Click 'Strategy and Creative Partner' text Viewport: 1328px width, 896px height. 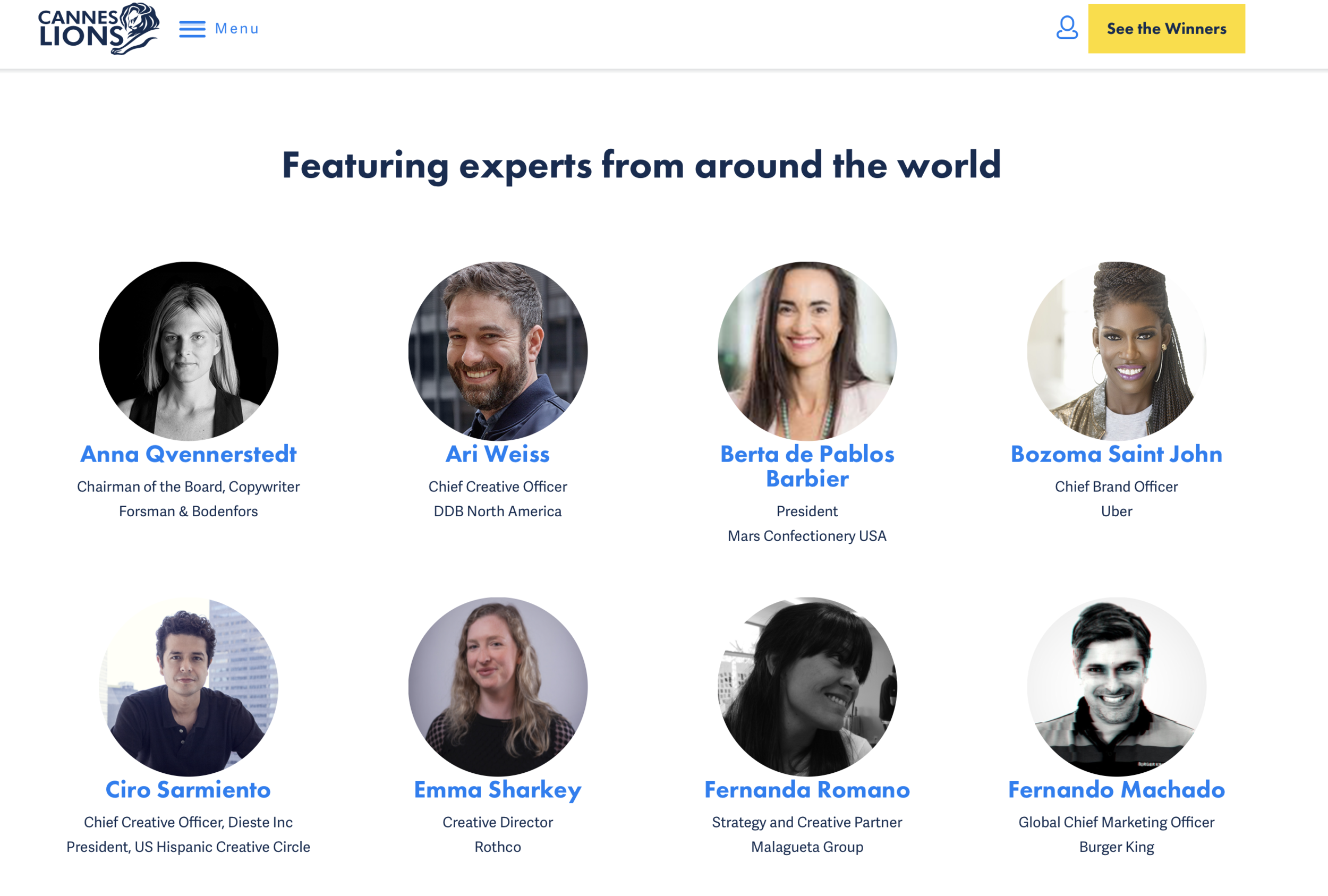pyautogui.click(x=807, y=822)
